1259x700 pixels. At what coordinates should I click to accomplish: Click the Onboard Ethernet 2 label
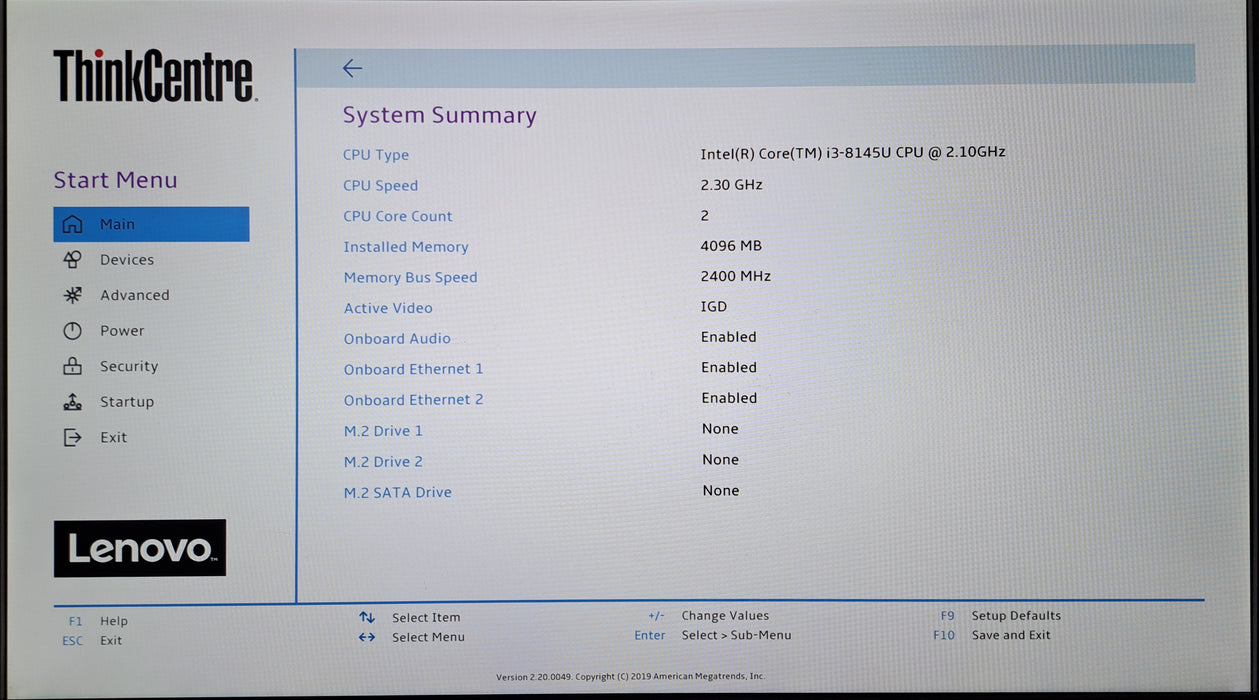tap(414, 400)
